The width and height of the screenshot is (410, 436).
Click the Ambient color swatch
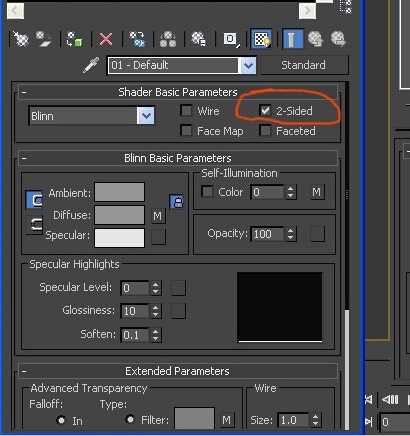(119, 192)
